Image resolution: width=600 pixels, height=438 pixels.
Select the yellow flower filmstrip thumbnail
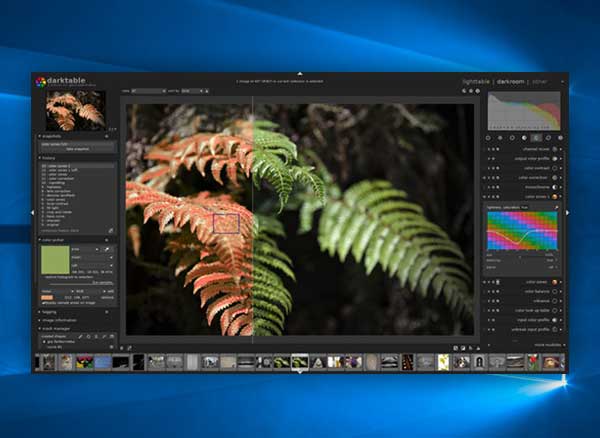[x=443, y=362]
